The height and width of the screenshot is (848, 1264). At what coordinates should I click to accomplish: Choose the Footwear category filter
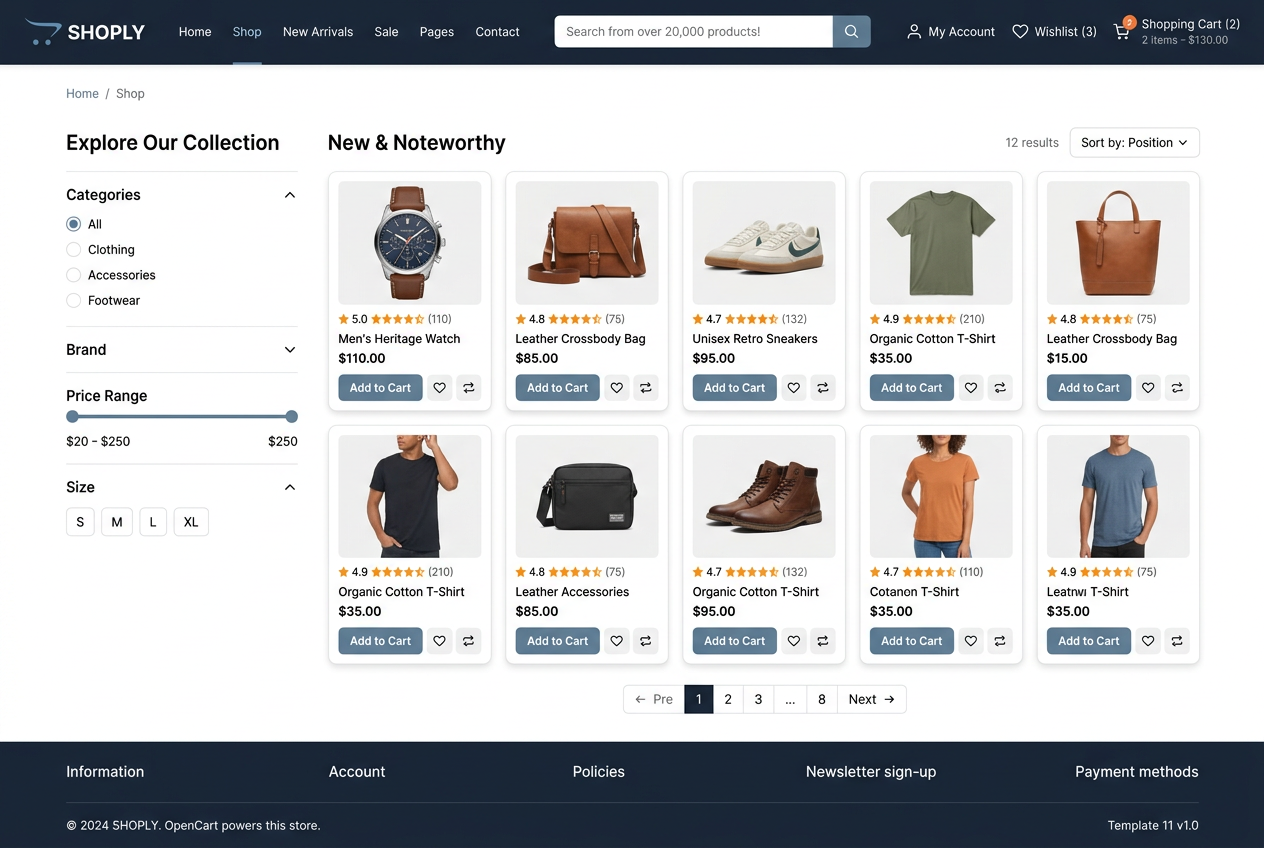click(73, 301)
